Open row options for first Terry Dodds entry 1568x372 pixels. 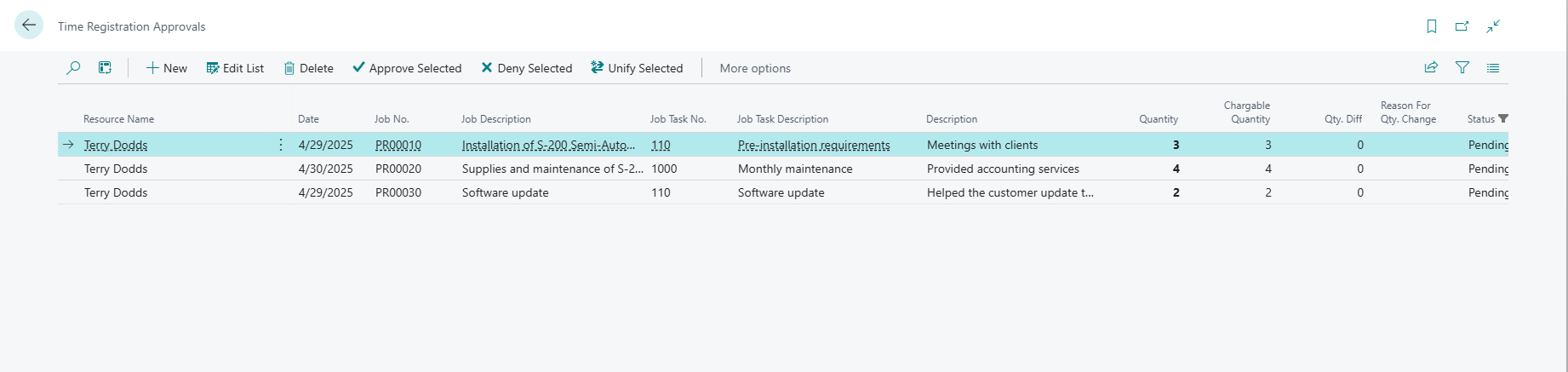coord(281,146)
